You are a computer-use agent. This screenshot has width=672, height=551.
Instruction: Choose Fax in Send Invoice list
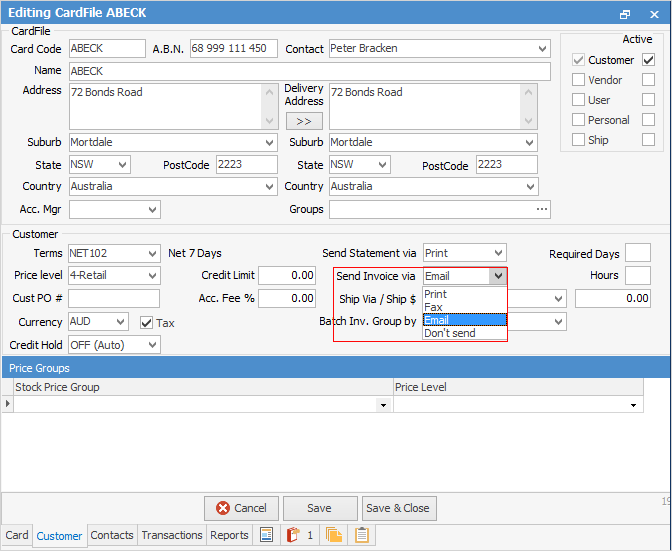[433, 307]
